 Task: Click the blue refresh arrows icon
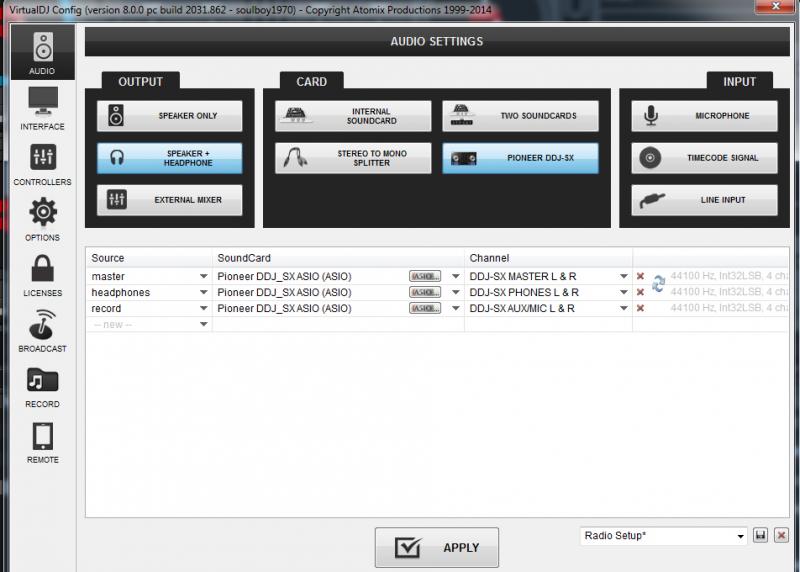click(658, 283)
